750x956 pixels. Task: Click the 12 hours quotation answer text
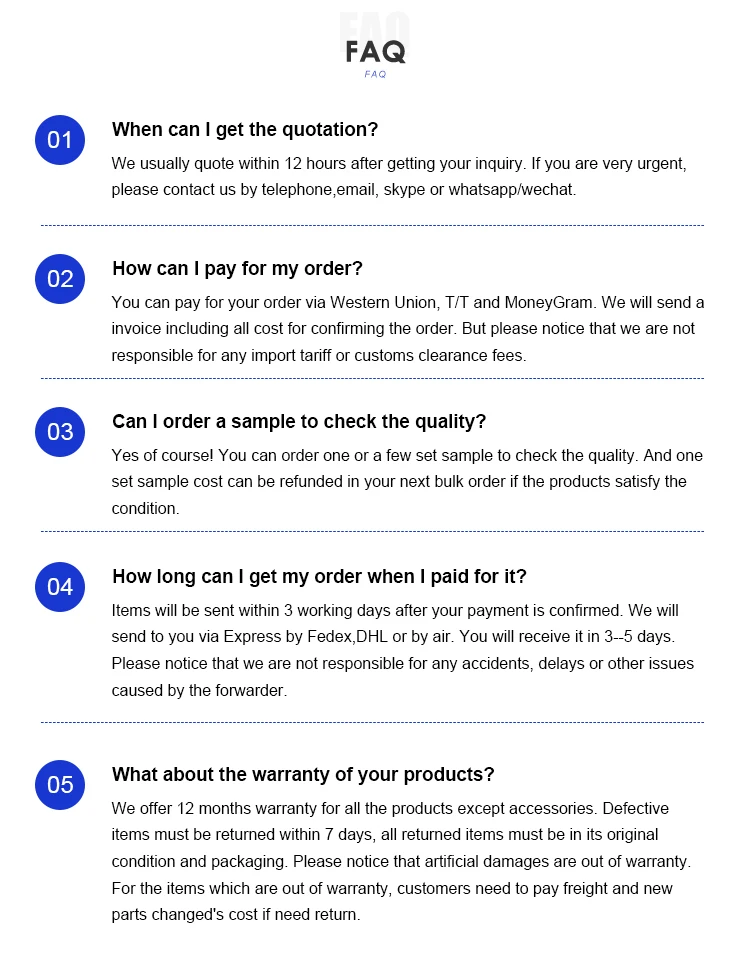tap(399, 177)
